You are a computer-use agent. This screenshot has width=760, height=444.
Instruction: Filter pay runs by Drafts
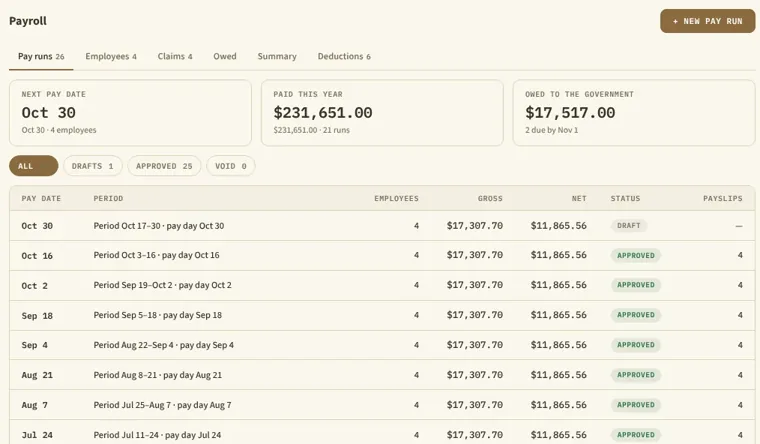pos(93,166)
